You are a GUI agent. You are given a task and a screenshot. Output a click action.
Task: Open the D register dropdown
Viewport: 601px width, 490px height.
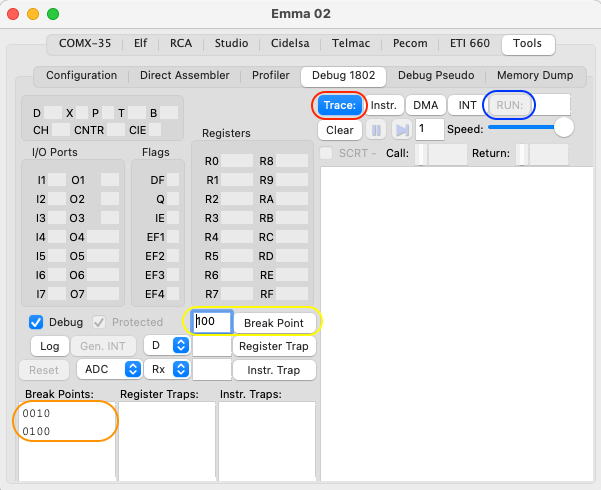click(x=167, y=345)
